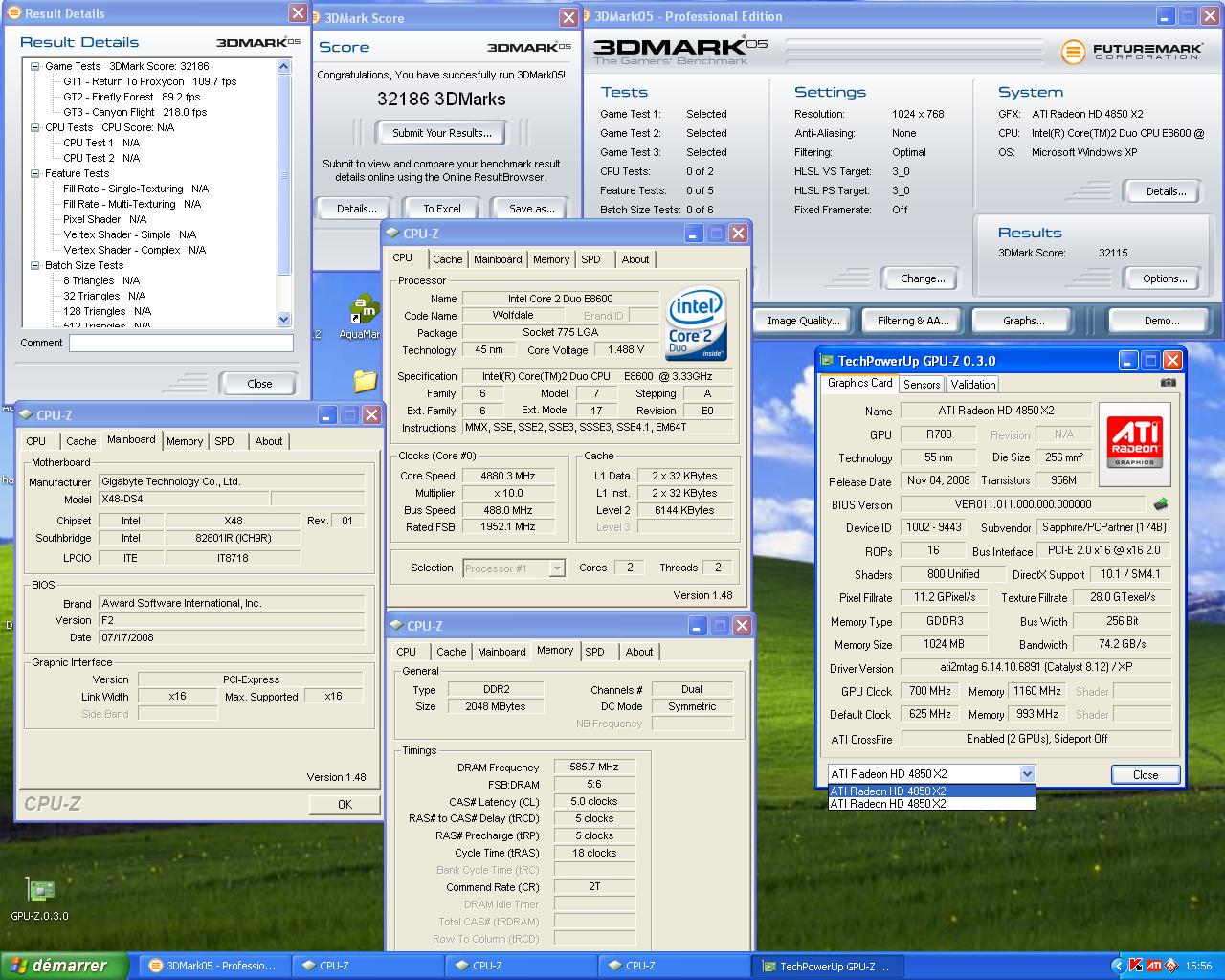Select GT3 - Canyon Flight row

[x=135, y=112]
